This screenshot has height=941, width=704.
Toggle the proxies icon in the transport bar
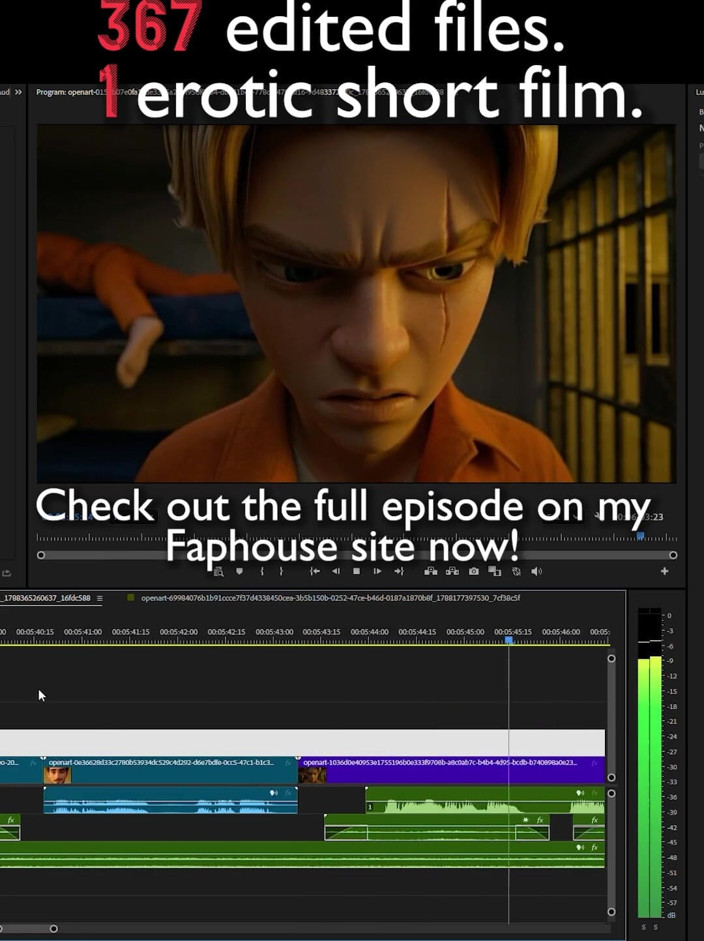coord(516,571)
